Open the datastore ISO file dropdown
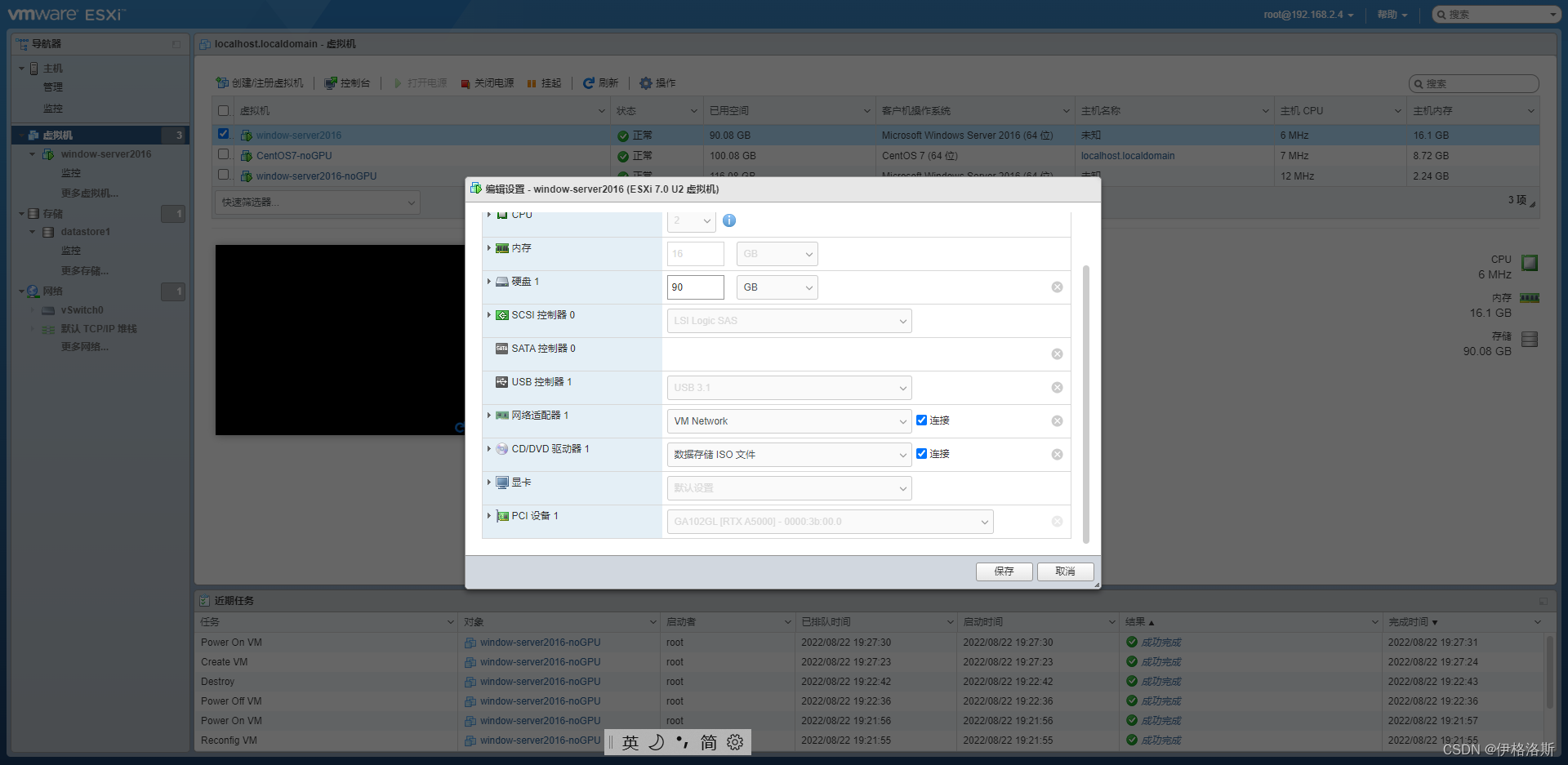This screenshot has height=765, width=1568. [789, 455]
